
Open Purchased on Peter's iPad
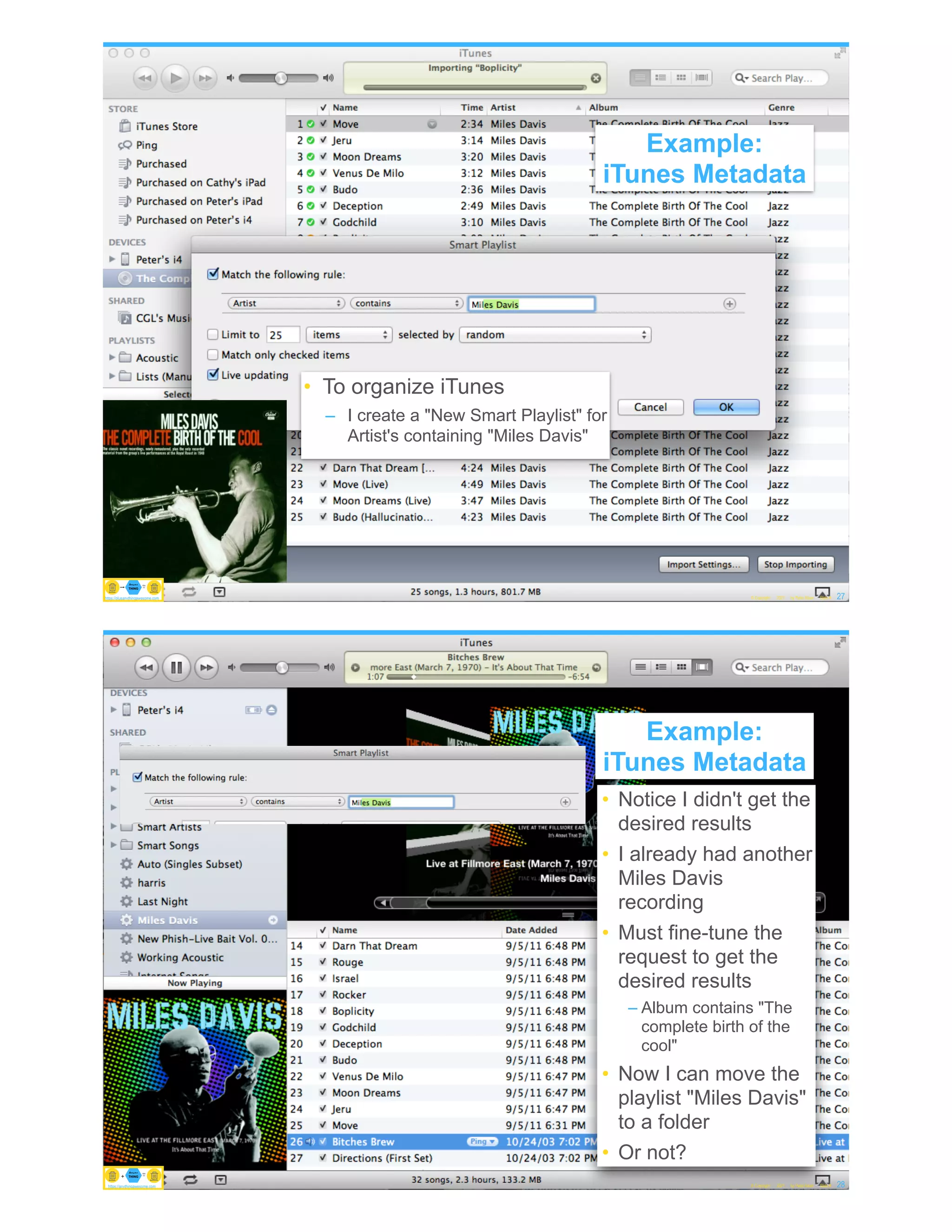click(x=191, y=201)
